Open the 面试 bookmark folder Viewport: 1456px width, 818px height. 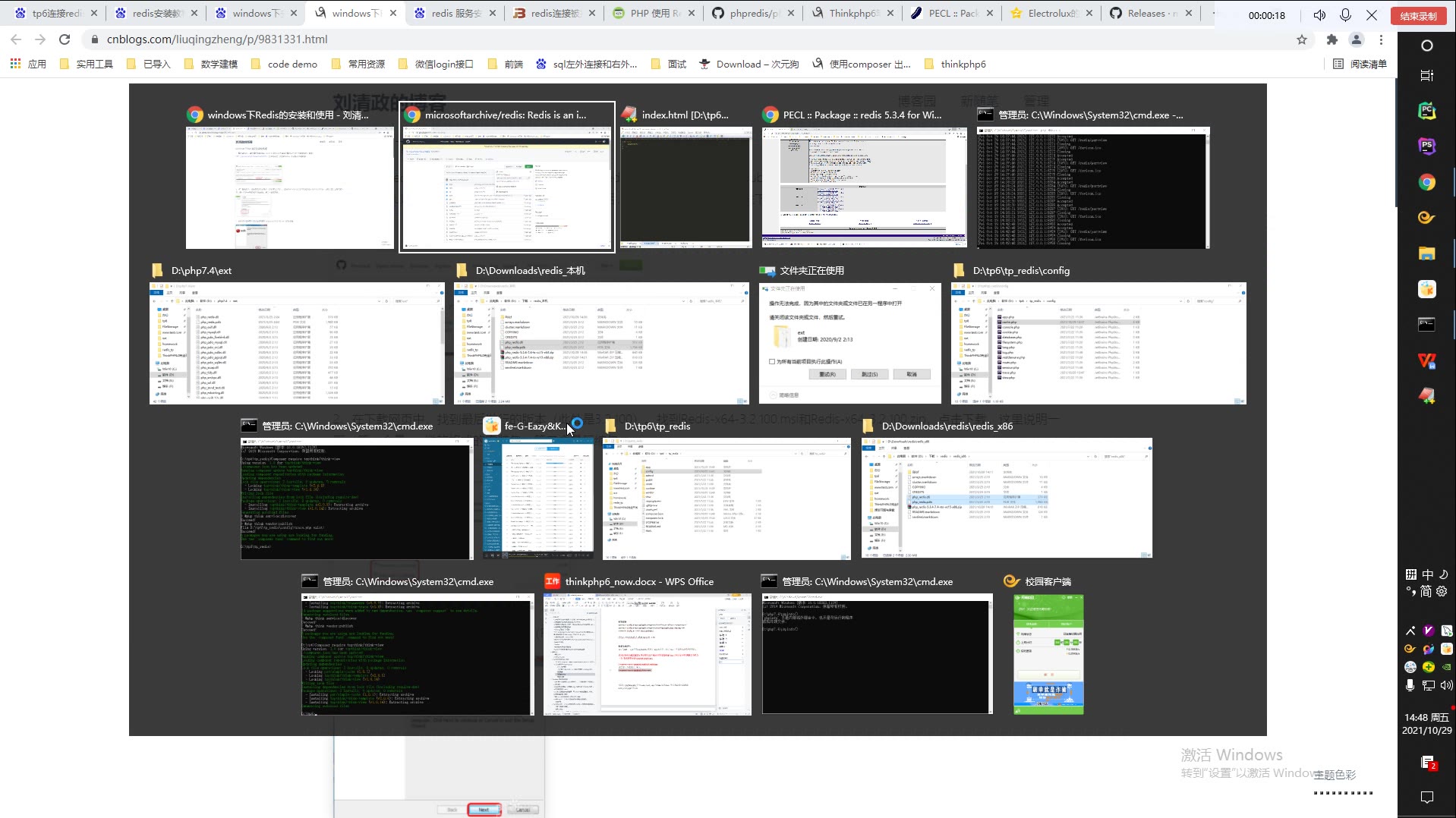click(669, 64)
